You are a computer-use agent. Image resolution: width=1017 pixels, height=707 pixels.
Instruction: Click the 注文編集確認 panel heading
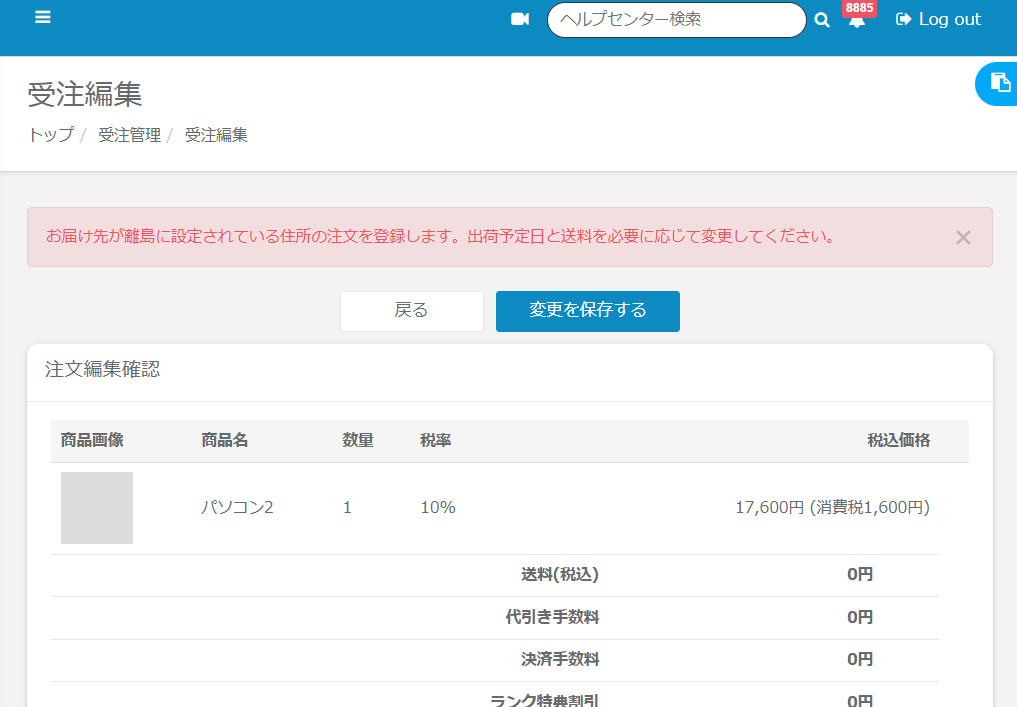pos(102,370)
